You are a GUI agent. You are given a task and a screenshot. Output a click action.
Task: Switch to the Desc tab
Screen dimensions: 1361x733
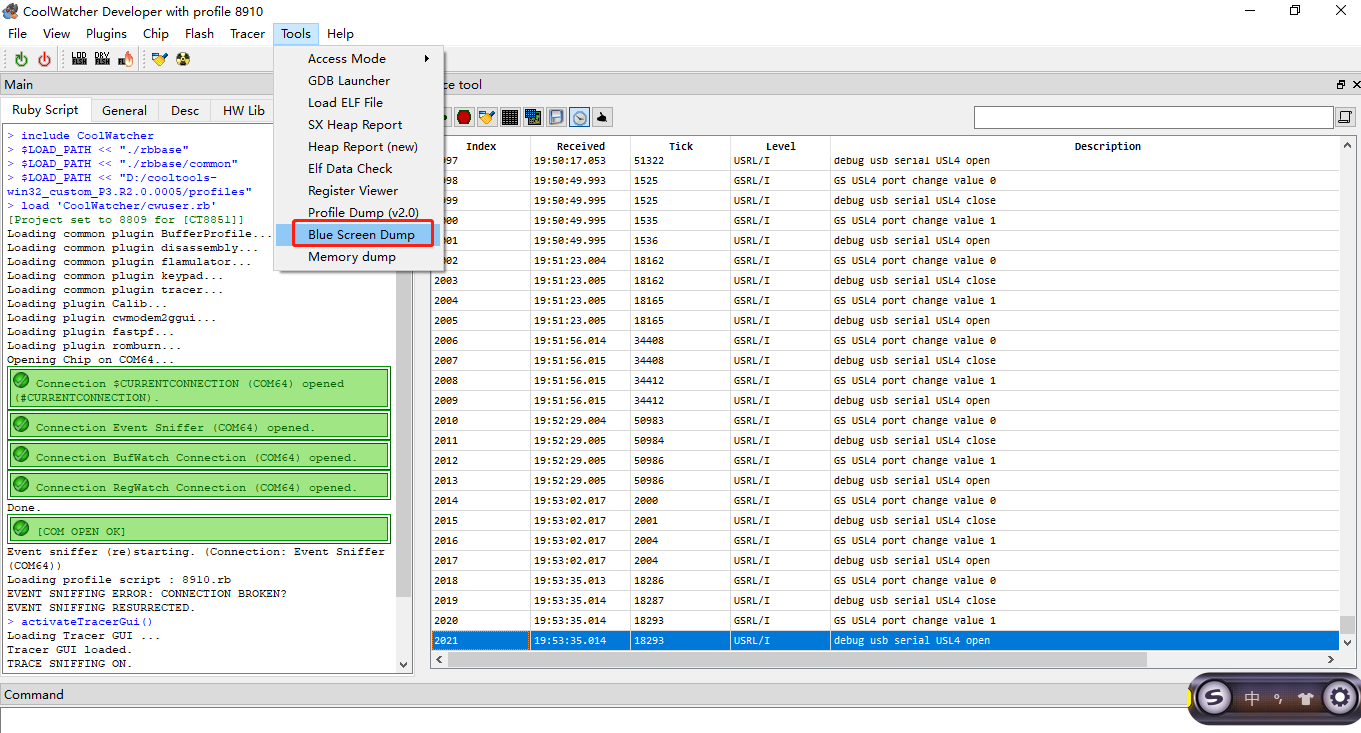(185, 111)
